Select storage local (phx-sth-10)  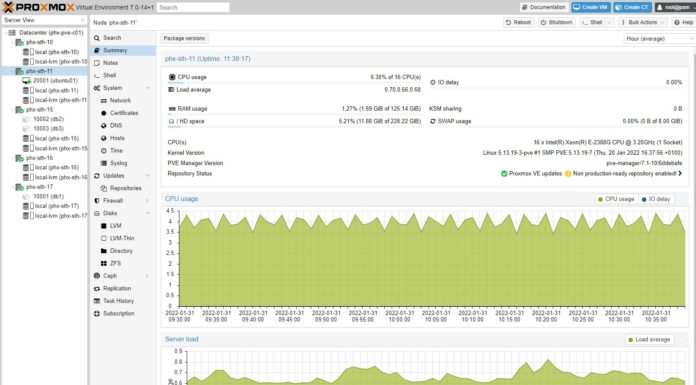coord(56,52)
